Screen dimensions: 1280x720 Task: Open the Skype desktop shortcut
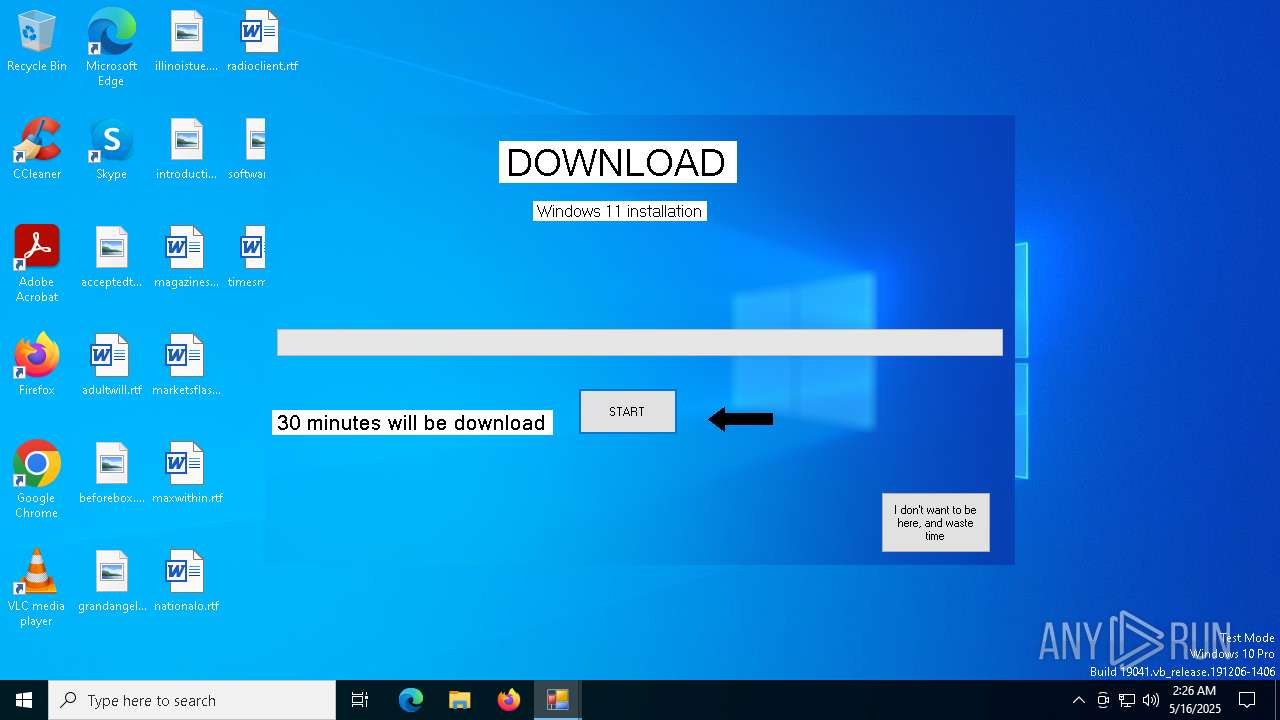coord(111,150)
